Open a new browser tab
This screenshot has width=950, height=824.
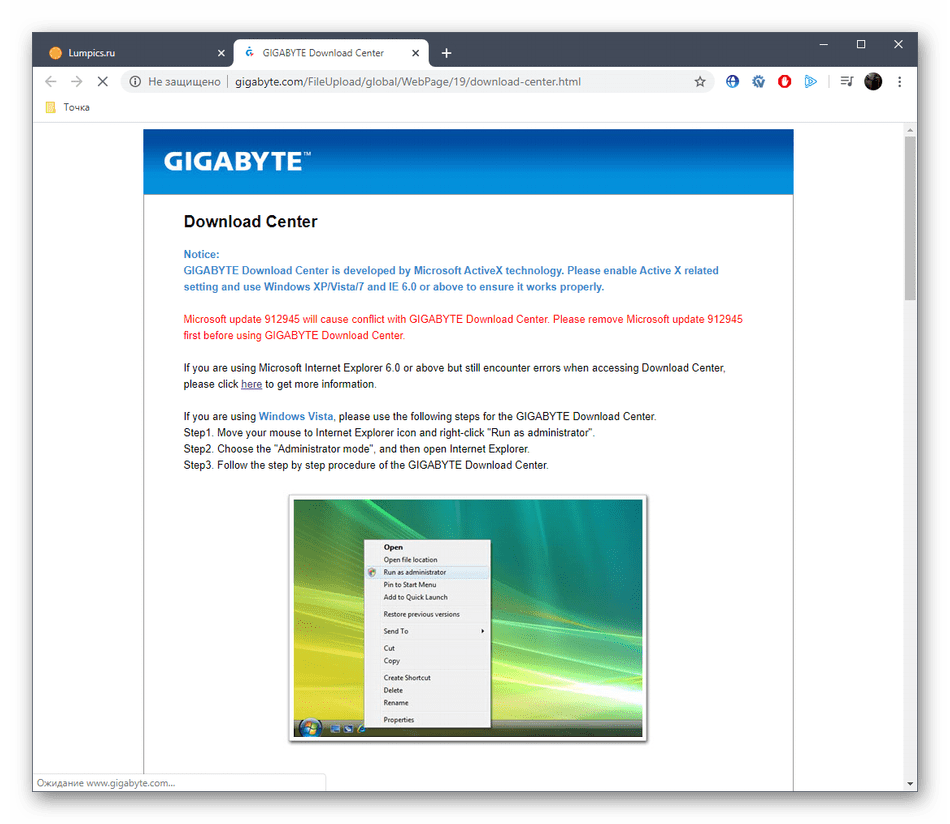[x=446, y=53]
